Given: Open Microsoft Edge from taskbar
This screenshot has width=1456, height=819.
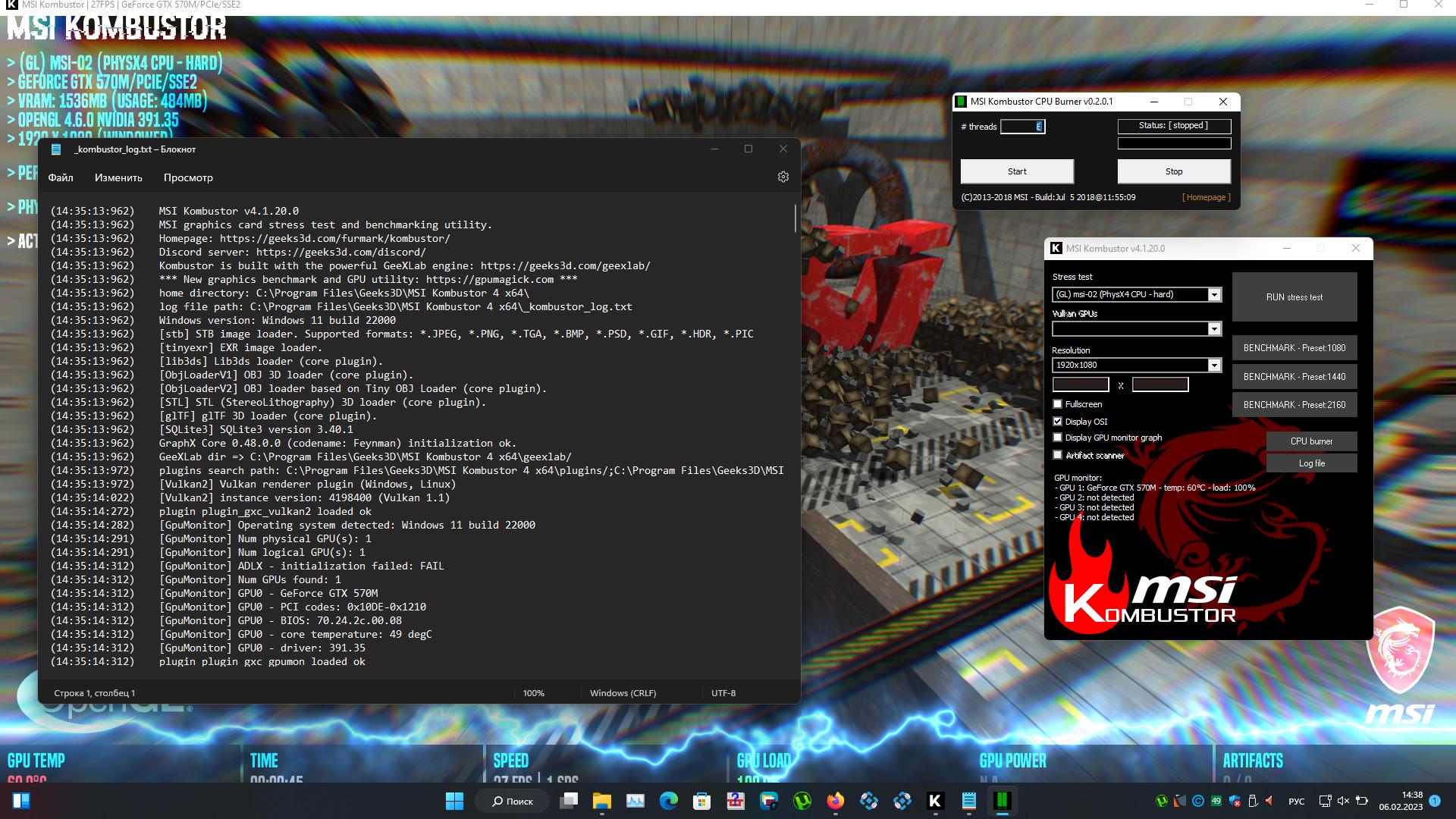Looking at the screenshot, I should point(668,801).
